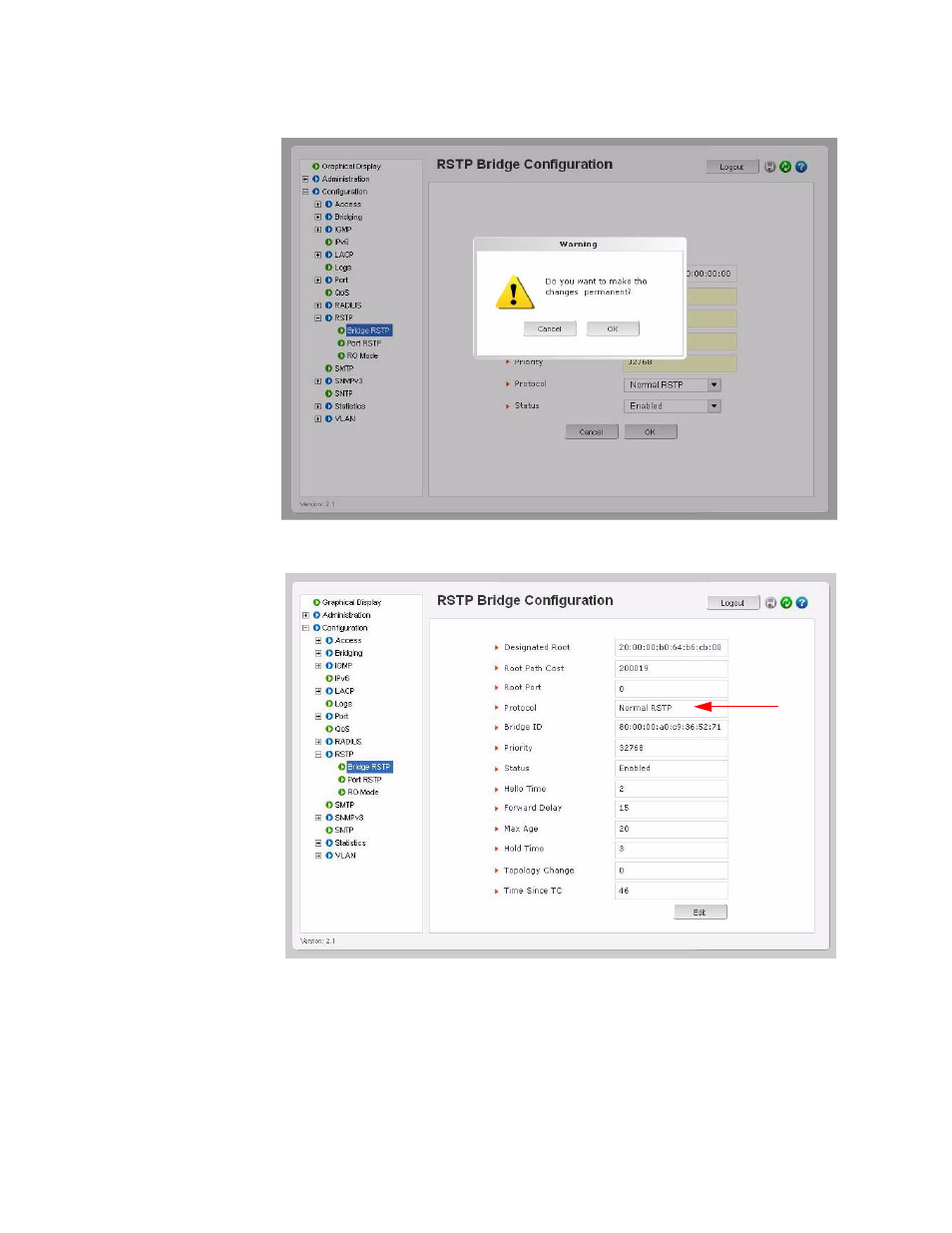Viewport: 952px width, 1233px height.
Task: Open SNTP in upper screenshot tree
Action: (x=343, y=393)
